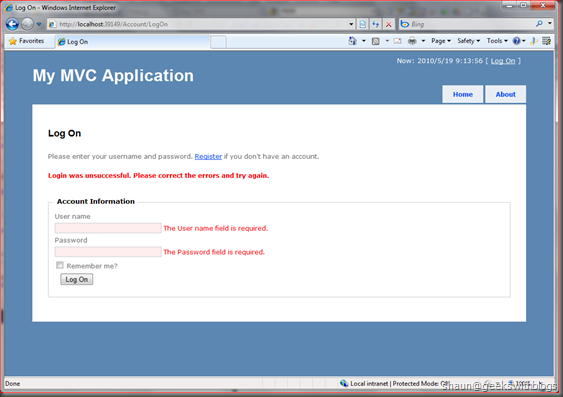Expand the address bar history dropdown

pos(351,24)
